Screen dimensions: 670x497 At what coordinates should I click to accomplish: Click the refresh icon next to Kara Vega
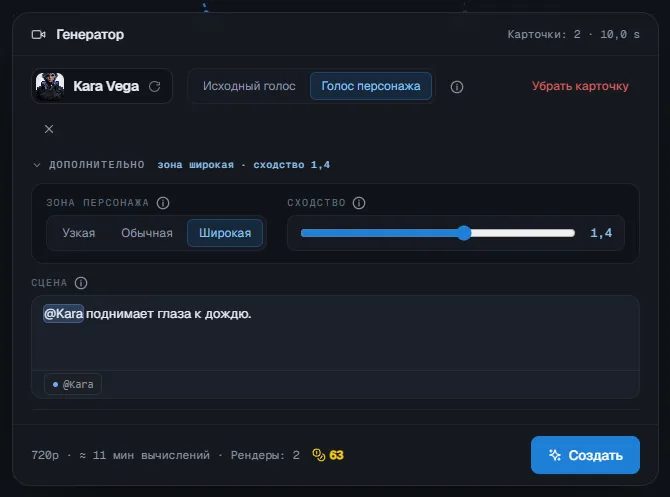155,87
